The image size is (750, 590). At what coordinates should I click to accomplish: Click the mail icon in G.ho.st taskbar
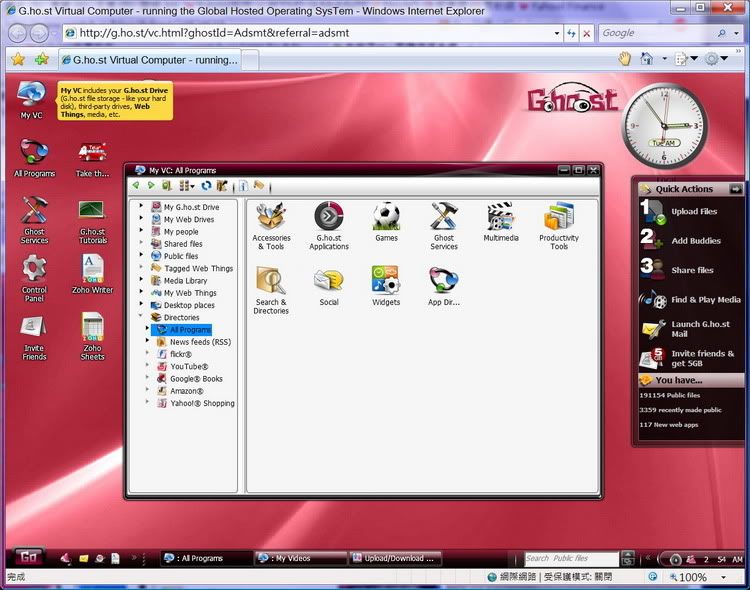[84, 558]
